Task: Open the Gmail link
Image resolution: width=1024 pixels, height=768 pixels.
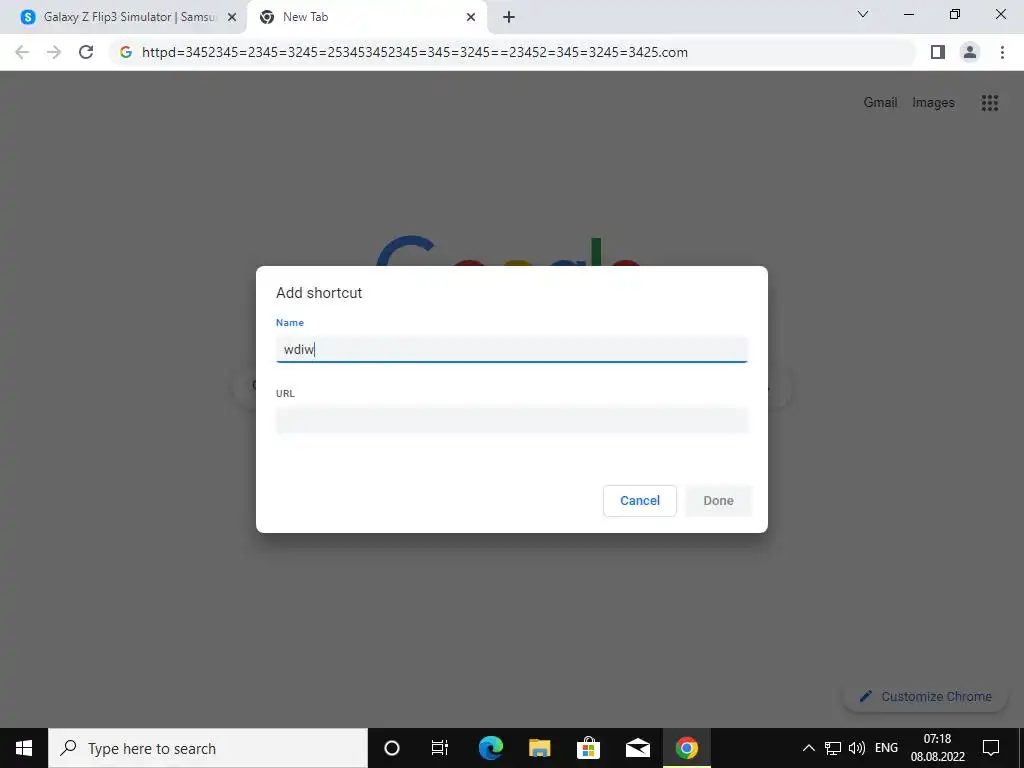Action: (x=880, y=103)
